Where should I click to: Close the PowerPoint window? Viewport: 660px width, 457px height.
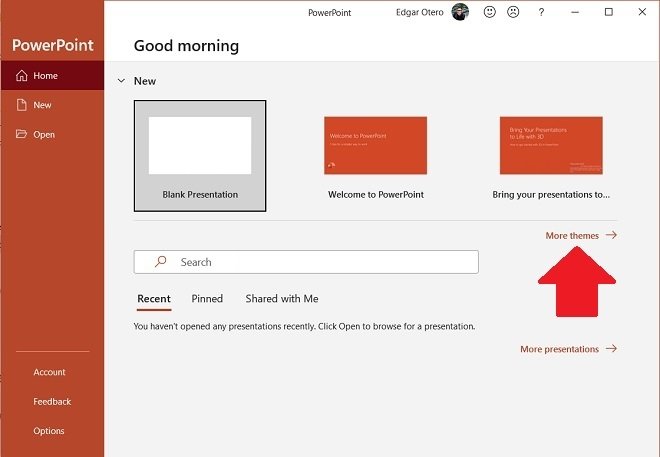pos(642,12)
